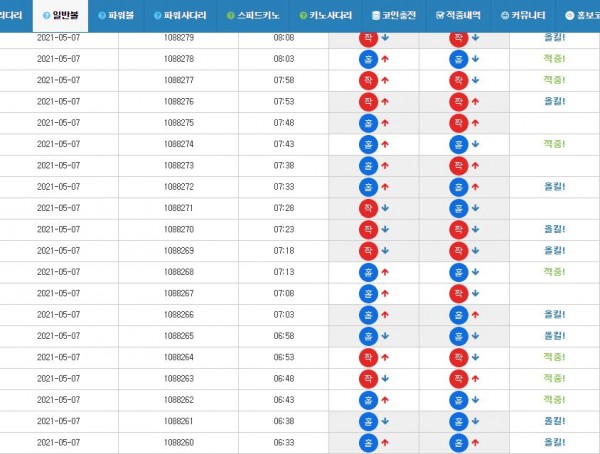
Task: Open the 일반볼 tab
Action: (x=60, y=16)
